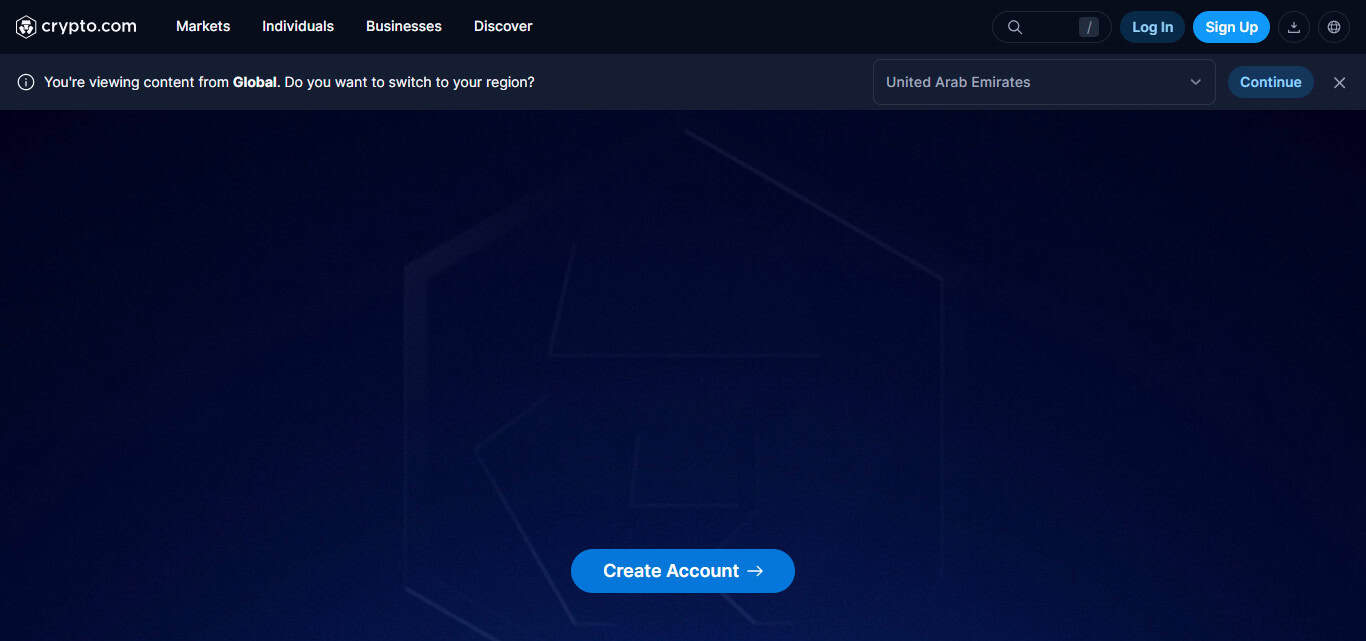Click the arrow on Create Account
The image size is (1366, 641).
pyautogui.click(x=755, y=571)
